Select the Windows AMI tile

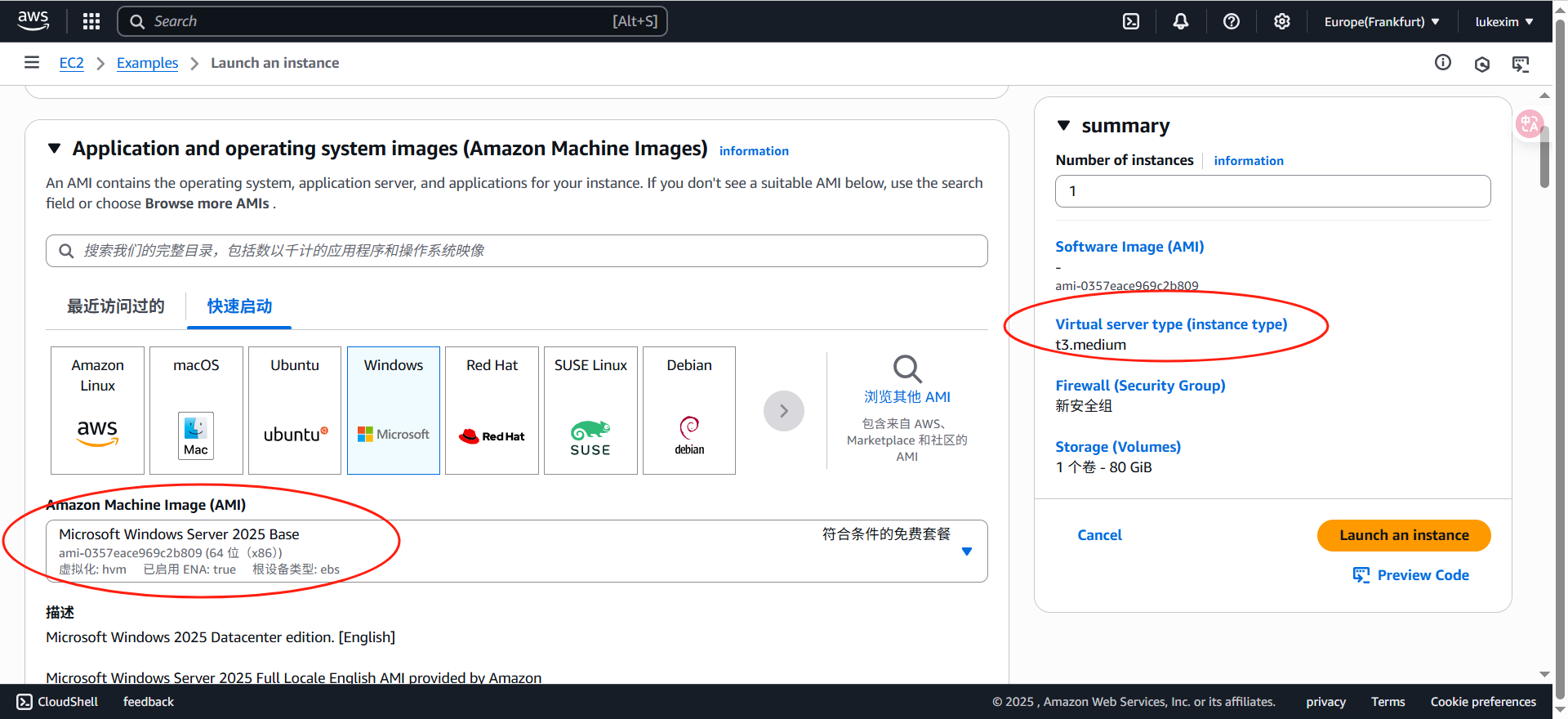[x=394, y=410]
